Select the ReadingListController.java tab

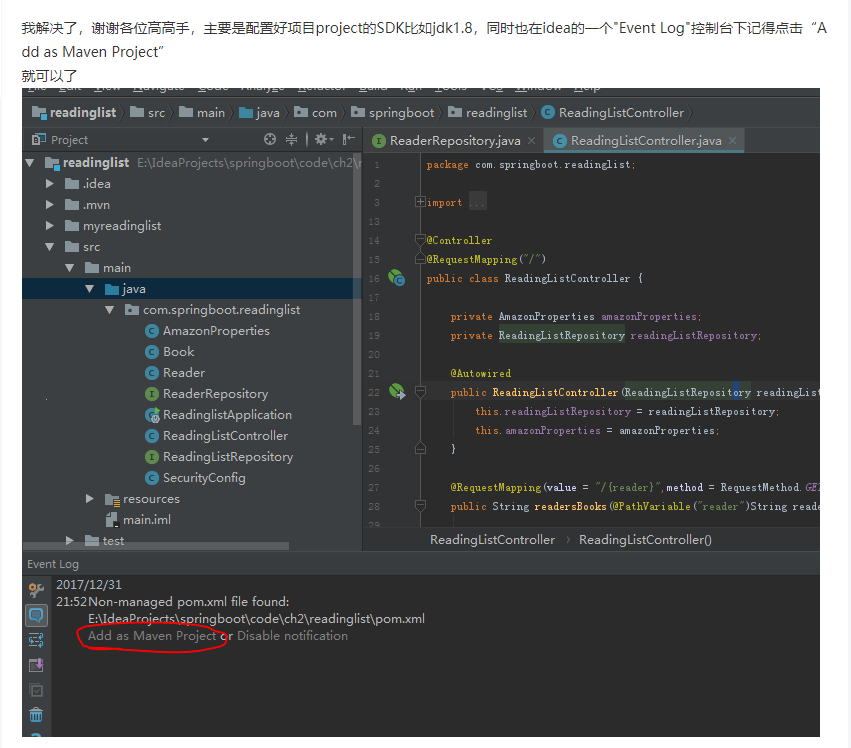(x=645, y=141)
